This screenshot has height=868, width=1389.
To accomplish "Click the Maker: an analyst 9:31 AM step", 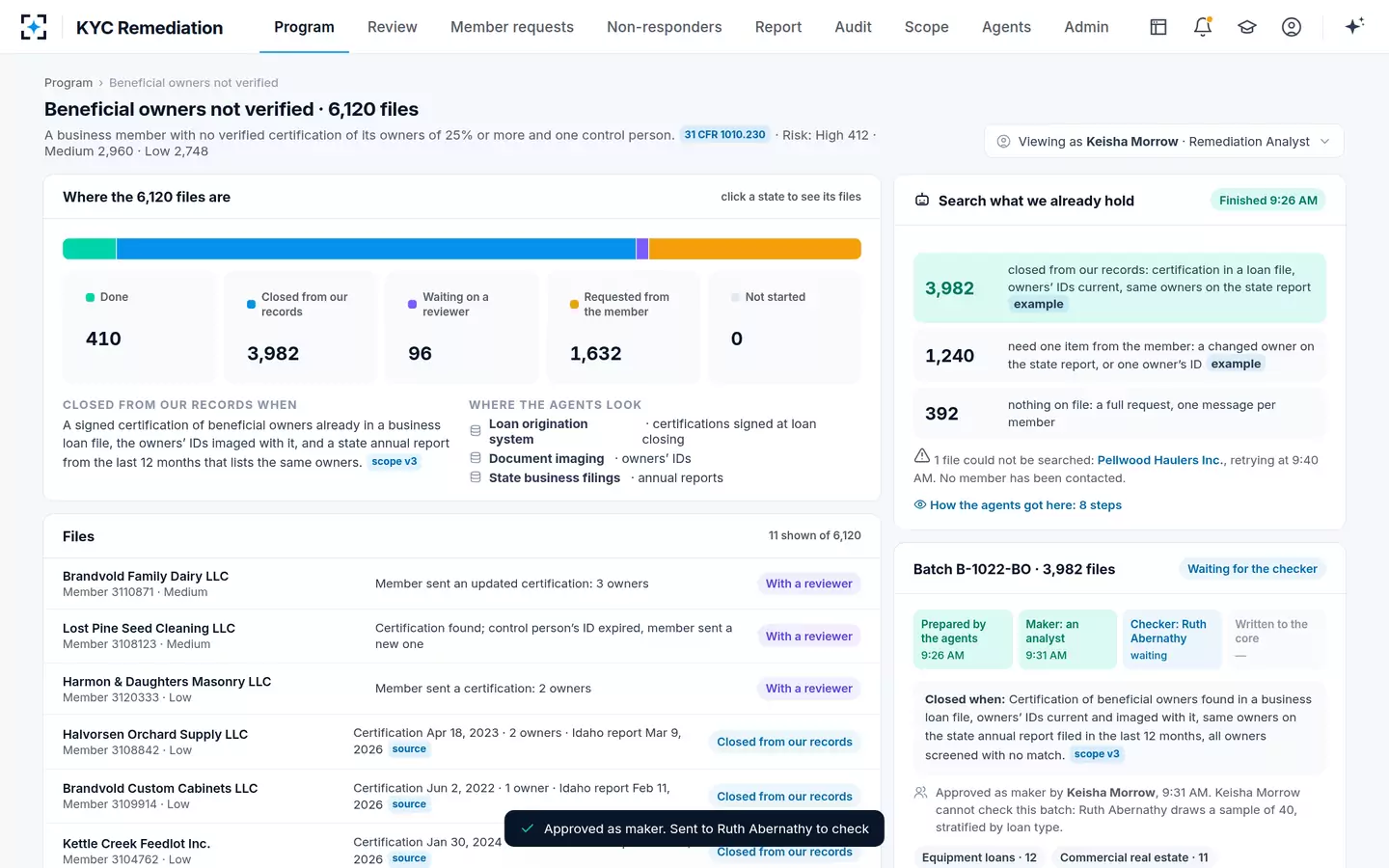I will pos(1067,639).
